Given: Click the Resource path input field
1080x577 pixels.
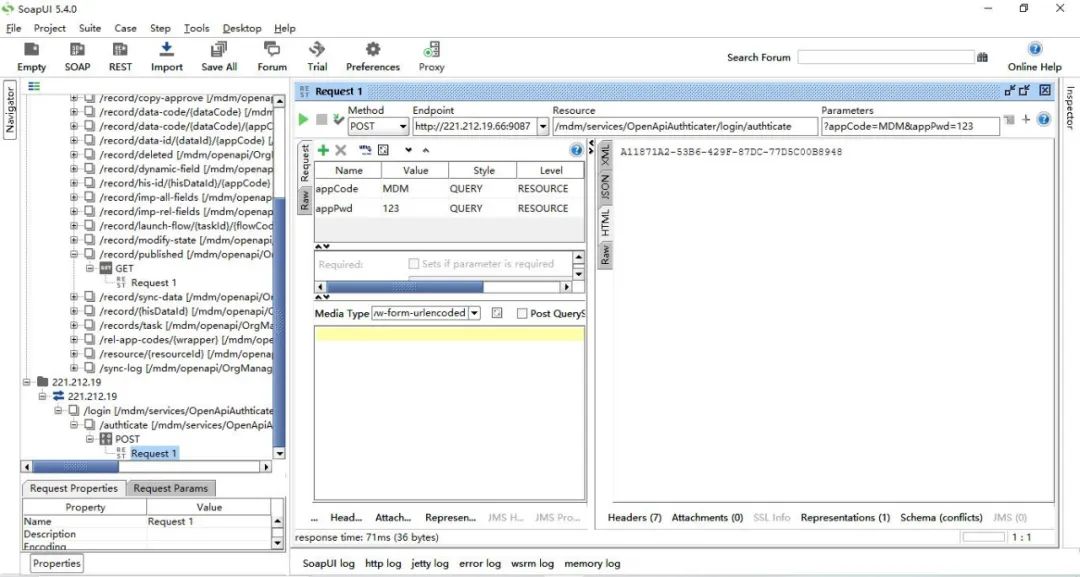Looking at the screenshot, I should (685, 127).
